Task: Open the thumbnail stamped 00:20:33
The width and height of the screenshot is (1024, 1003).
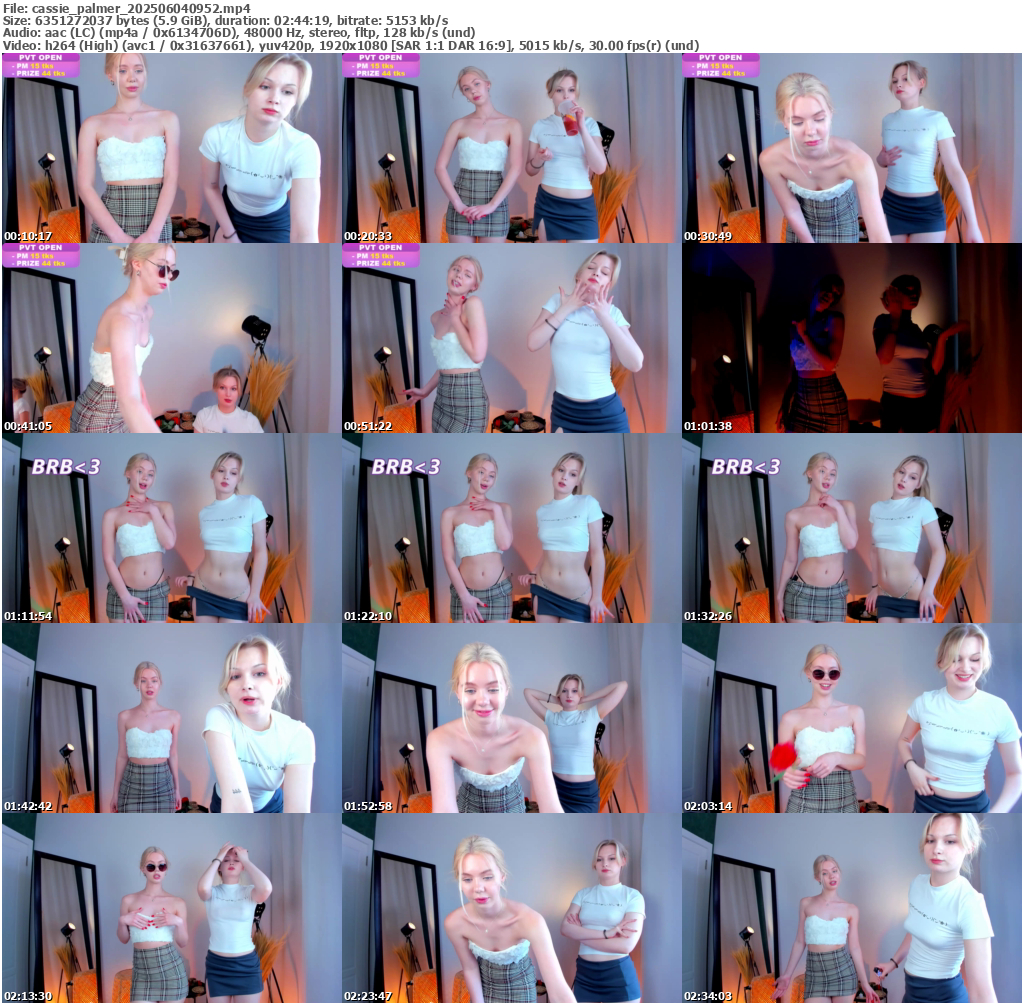Action: (511, 148)
